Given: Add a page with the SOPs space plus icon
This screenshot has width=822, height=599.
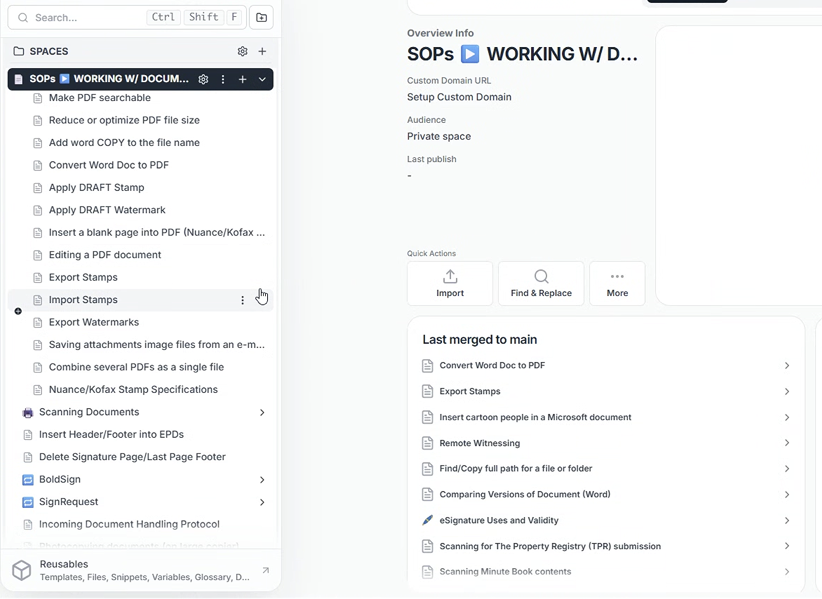Looking at the screenshot, I should click(242, 79).
